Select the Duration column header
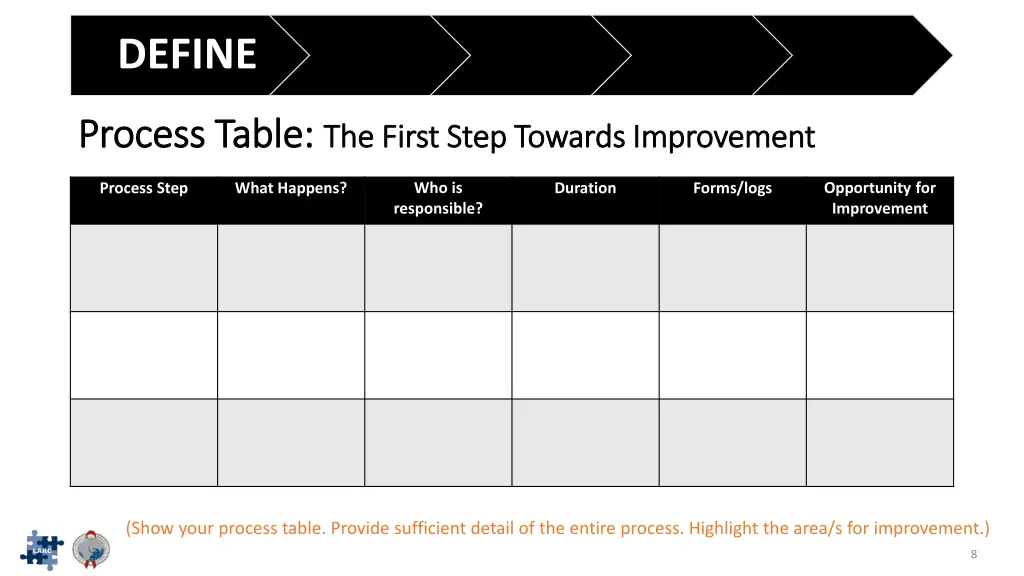 pyautogui.click(x=585, y=200)
